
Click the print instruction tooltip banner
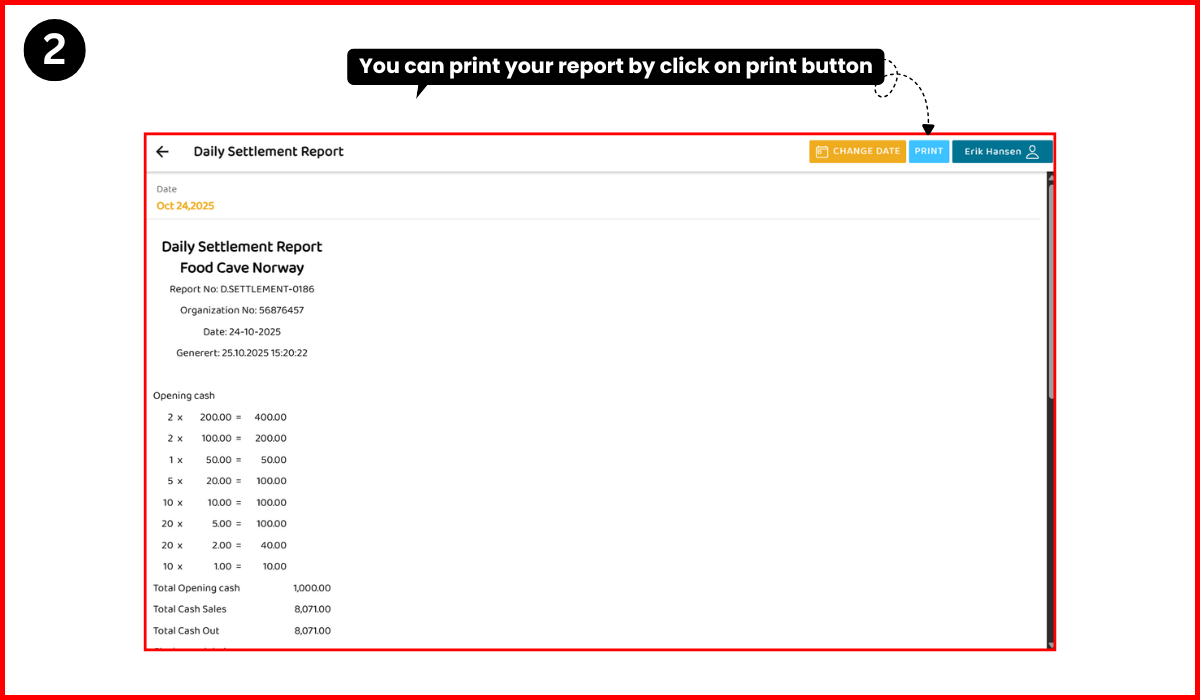click(x=615, y=67)
